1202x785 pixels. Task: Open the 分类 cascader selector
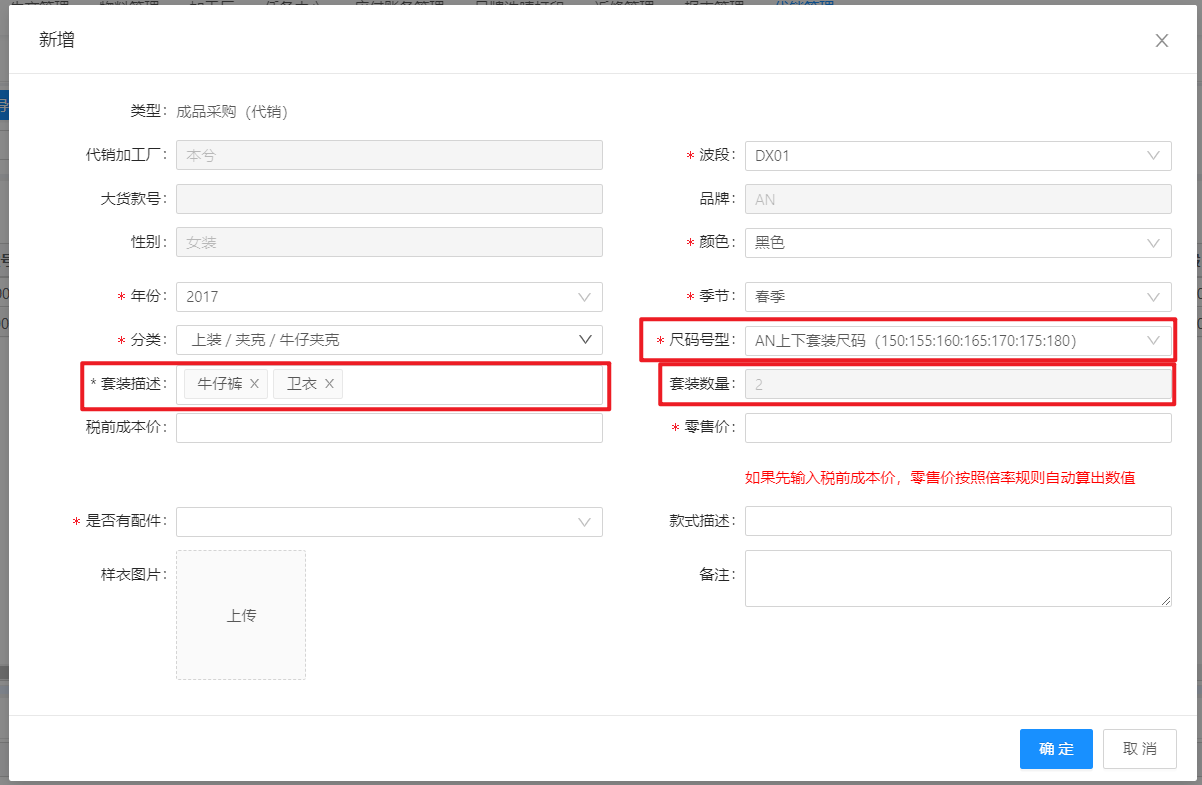pyautogui.click(x=388, y=340)
